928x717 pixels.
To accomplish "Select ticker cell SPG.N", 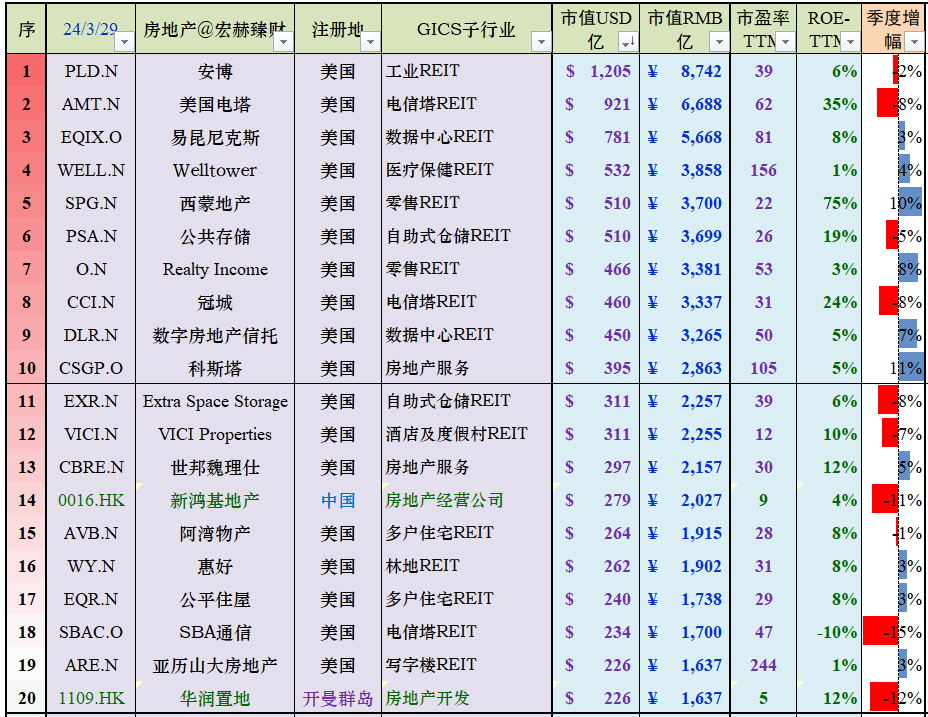I will point(91,203).
